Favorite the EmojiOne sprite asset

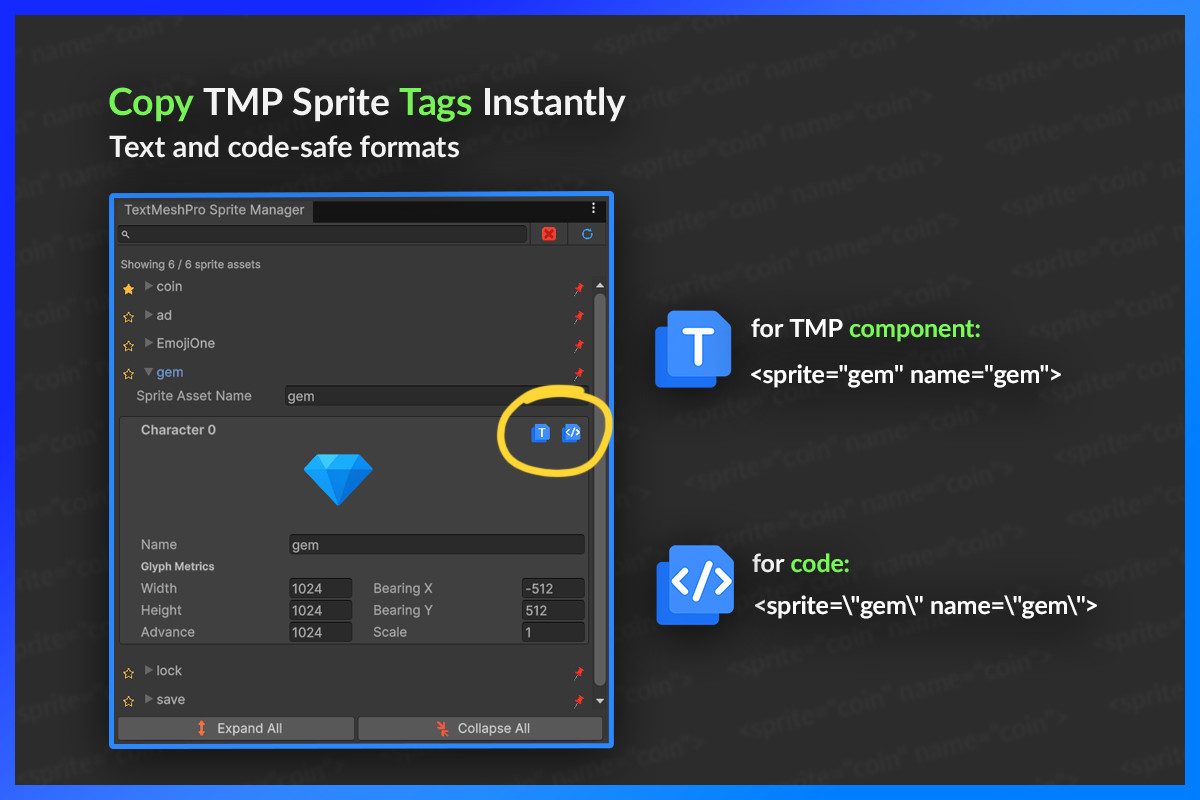128,343
